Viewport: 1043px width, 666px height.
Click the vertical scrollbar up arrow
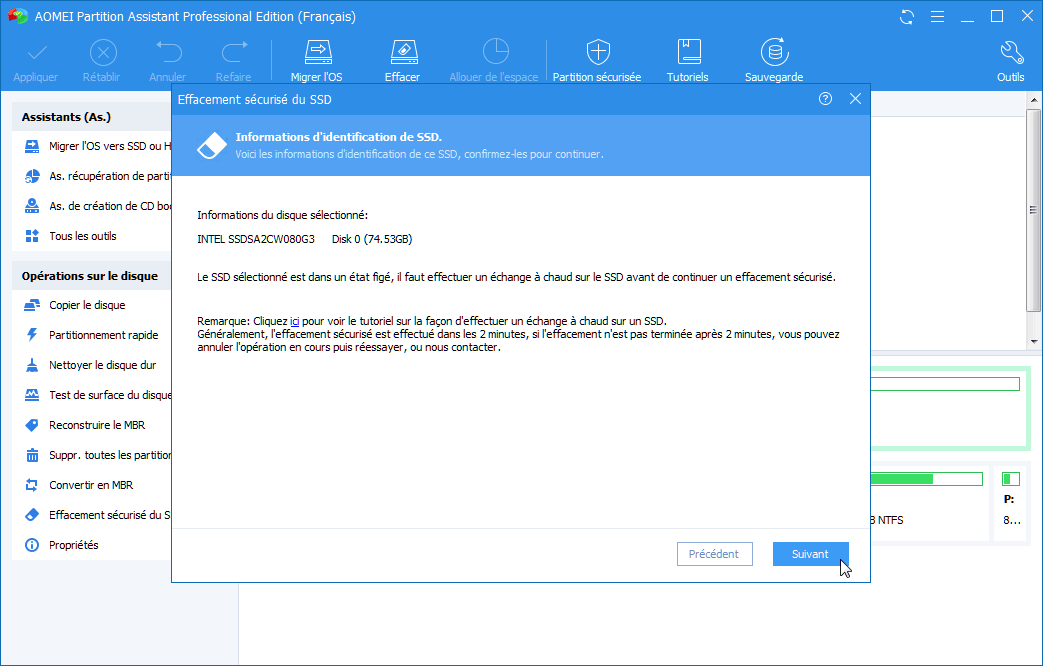1033,100
